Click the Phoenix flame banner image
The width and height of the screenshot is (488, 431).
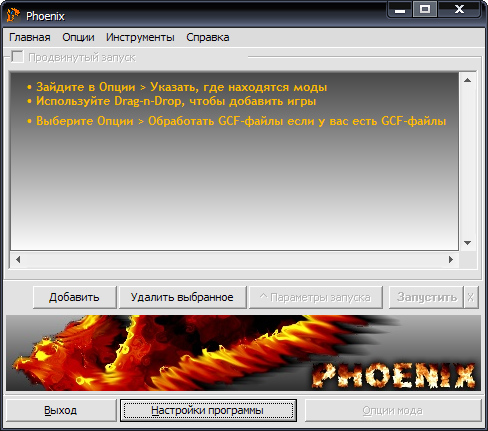(x=243, y=353)
